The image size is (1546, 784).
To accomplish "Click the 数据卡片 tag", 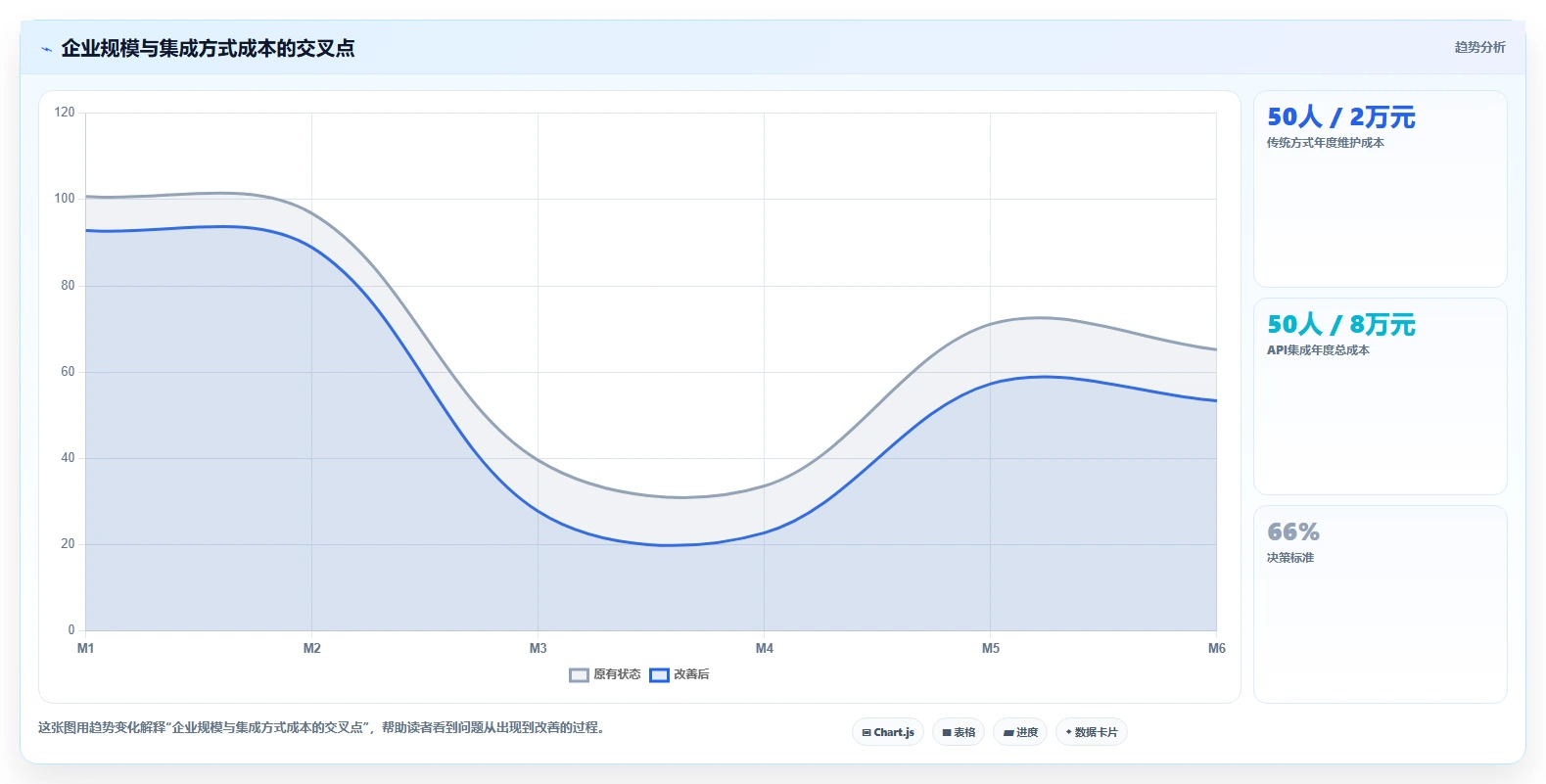I will tap(1092, 732).
